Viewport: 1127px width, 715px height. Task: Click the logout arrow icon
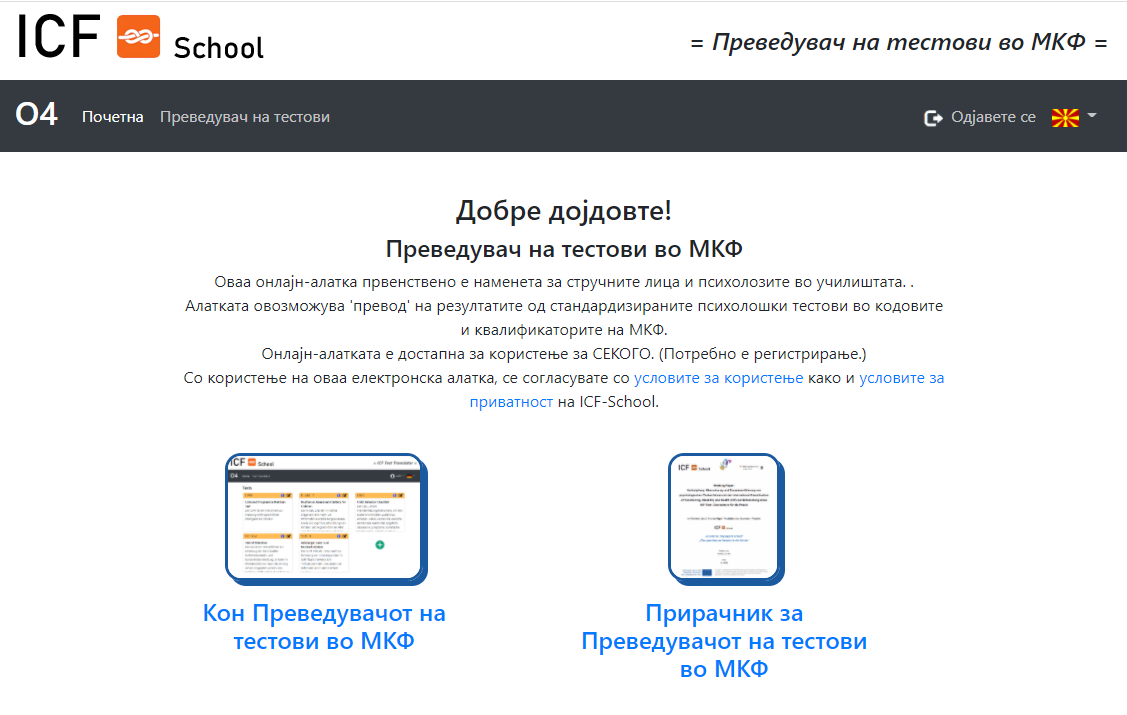(x=933, y=118)
